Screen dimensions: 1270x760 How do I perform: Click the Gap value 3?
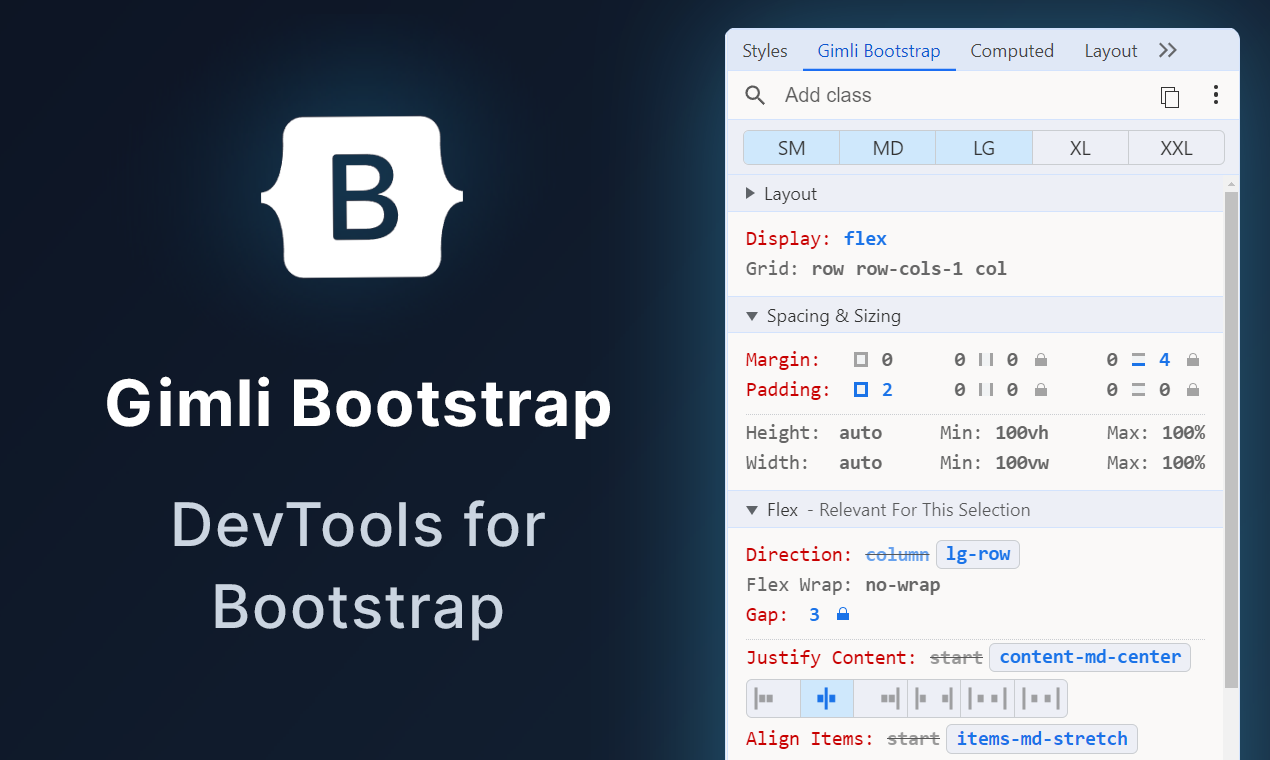[814, 614]
